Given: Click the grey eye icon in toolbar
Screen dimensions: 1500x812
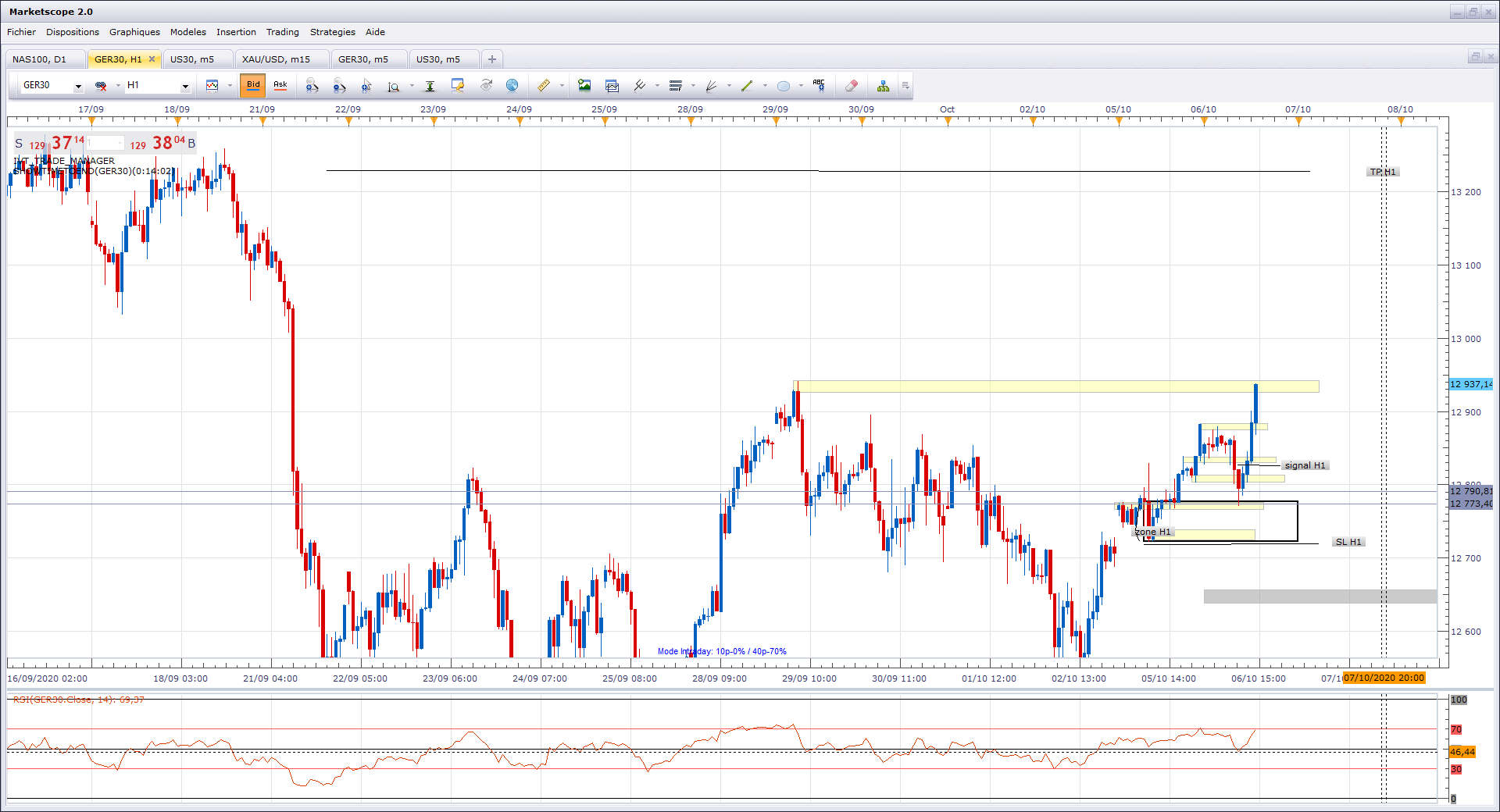Looking at the screenshot, I should [486, 85].
